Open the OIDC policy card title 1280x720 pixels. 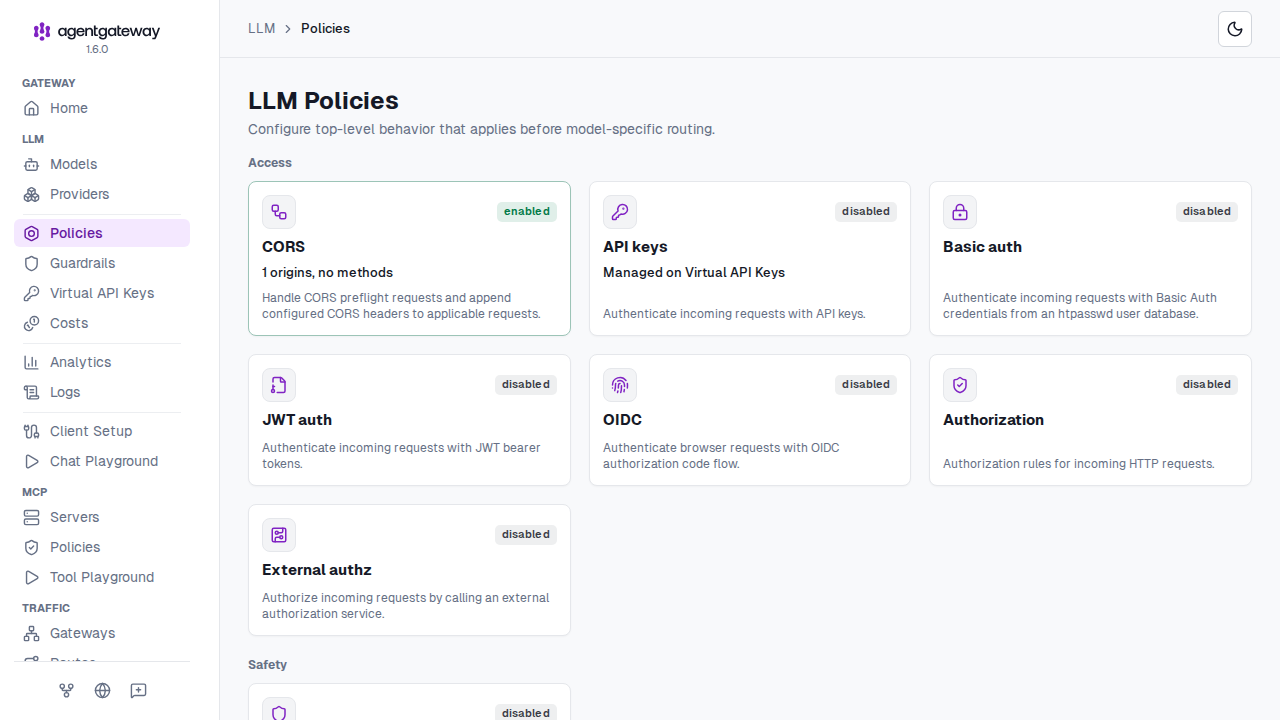622,420
